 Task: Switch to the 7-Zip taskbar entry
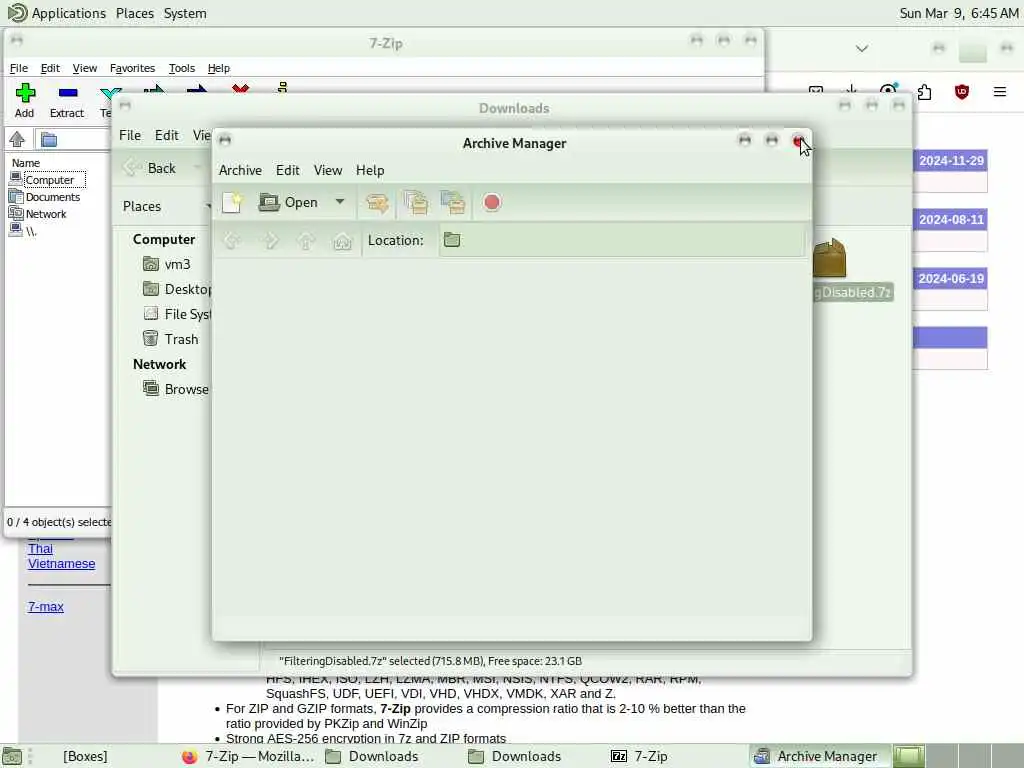640,756
